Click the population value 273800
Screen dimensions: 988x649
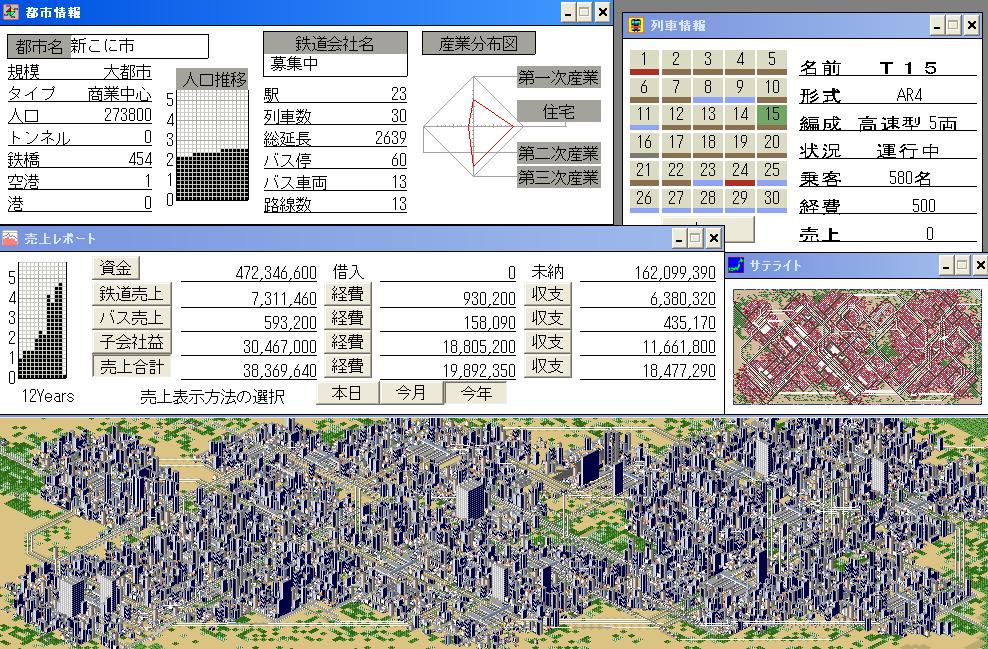(x=128, y=115)
